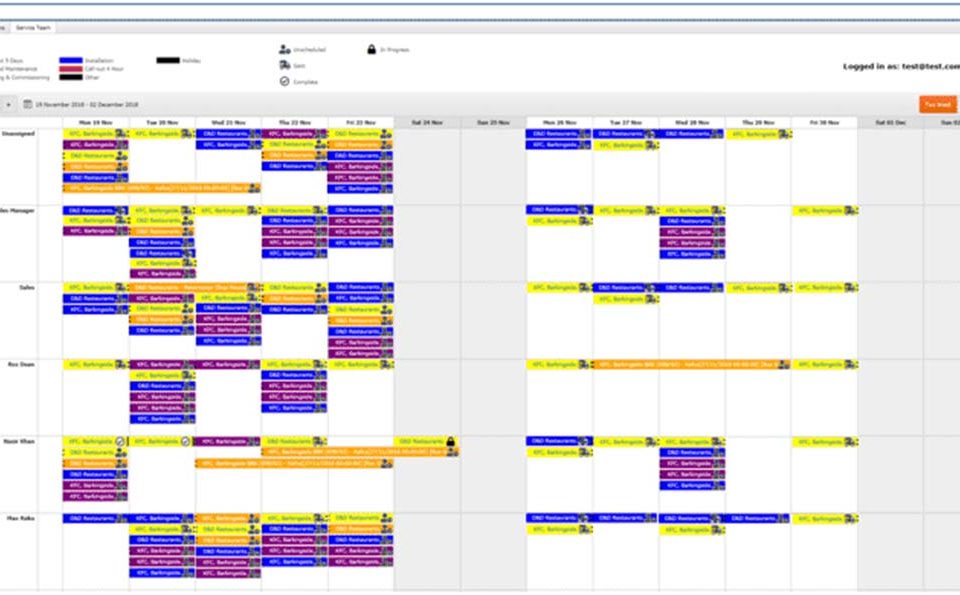
Task: Click truck icon on Manager row's Tue 27 Nov job
Action: (651, 211)
